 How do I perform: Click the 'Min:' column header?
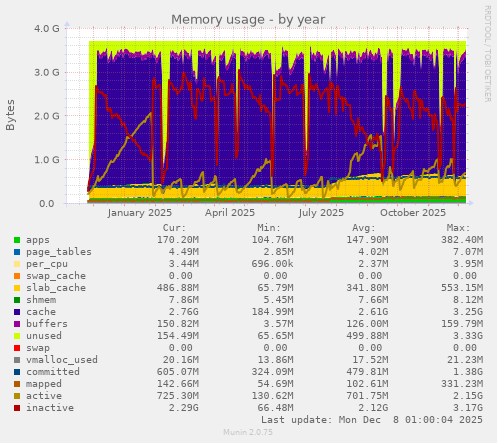269,228
